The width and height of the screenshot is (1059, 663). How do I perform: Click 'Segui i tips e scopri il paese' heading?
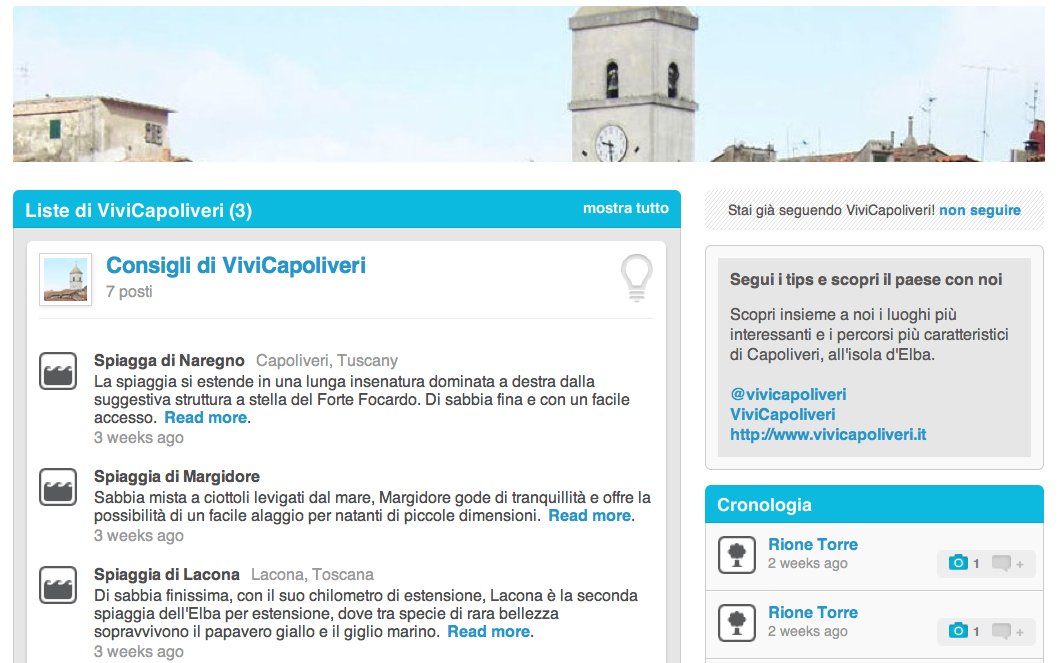coord(866,280)
